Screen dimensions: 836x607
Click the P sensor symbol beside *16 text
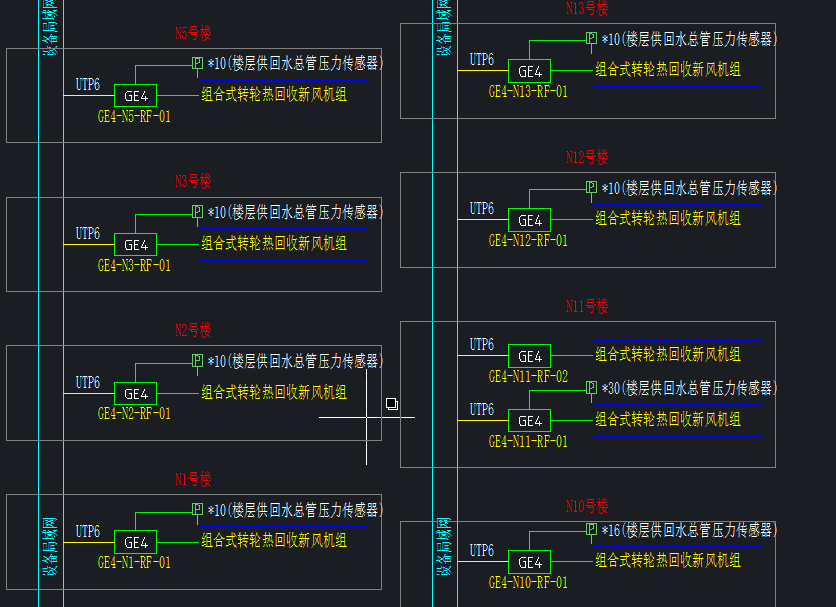[591, 529]
